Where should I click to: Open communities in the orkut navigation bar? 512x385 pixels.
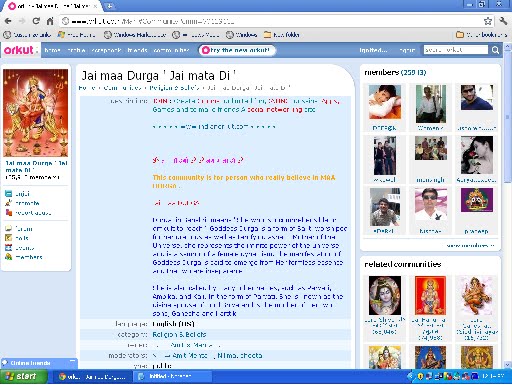171,50
